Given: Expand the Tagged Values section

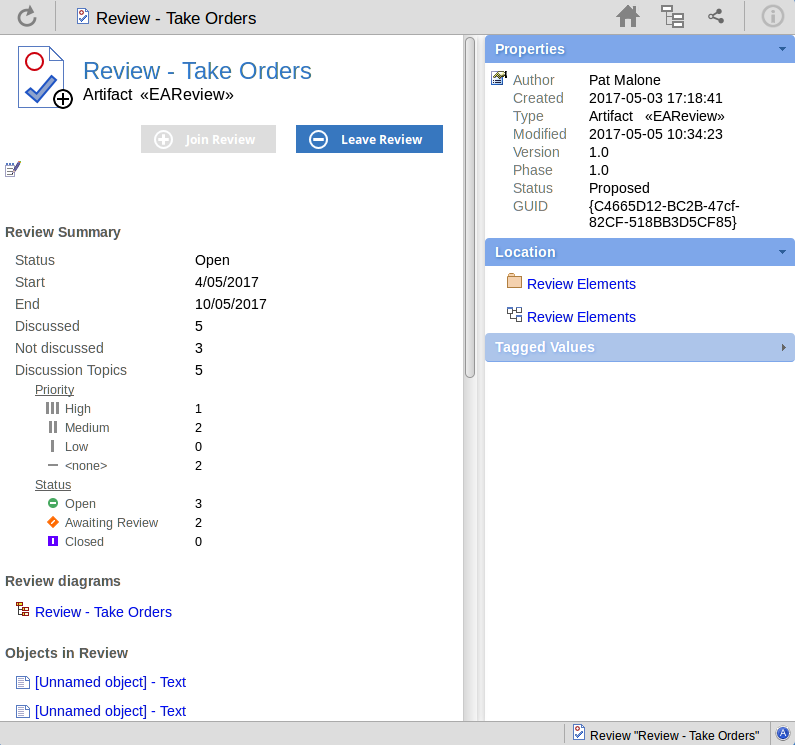Looking at the screenshot, I should [782, 348].
